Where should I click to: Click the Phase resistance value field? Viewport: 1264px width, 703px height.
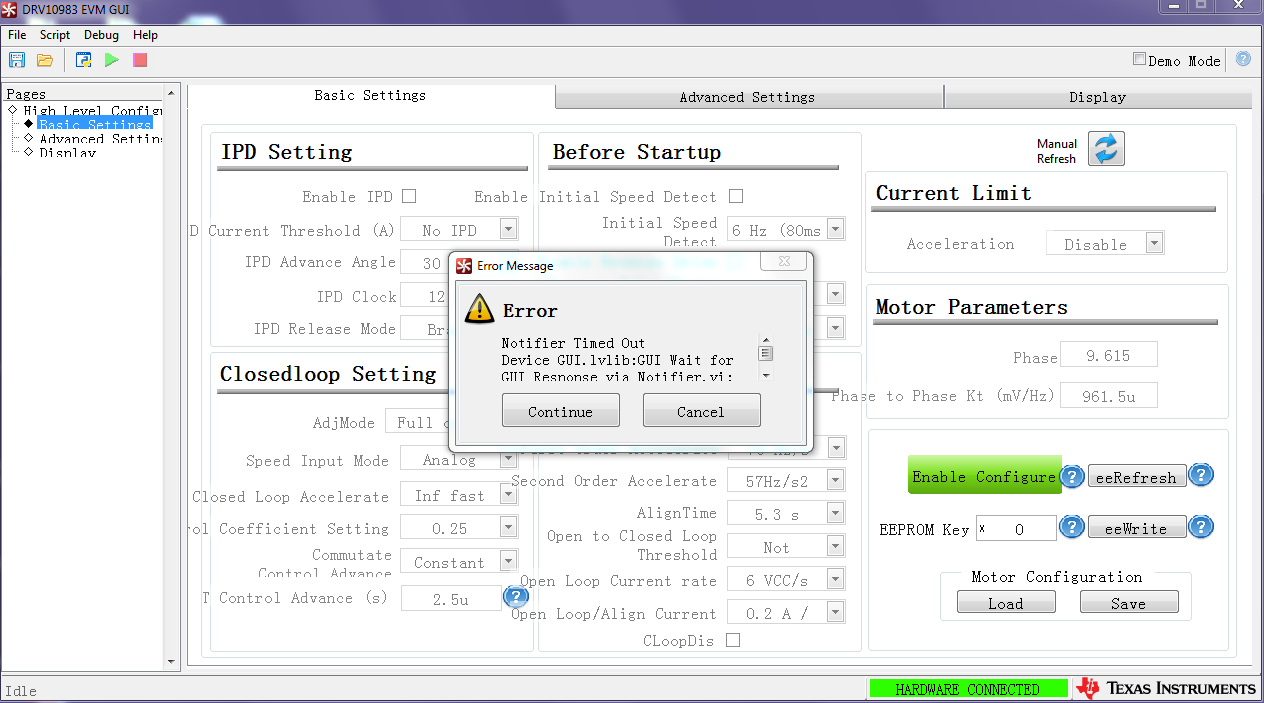click(1108, 354)
